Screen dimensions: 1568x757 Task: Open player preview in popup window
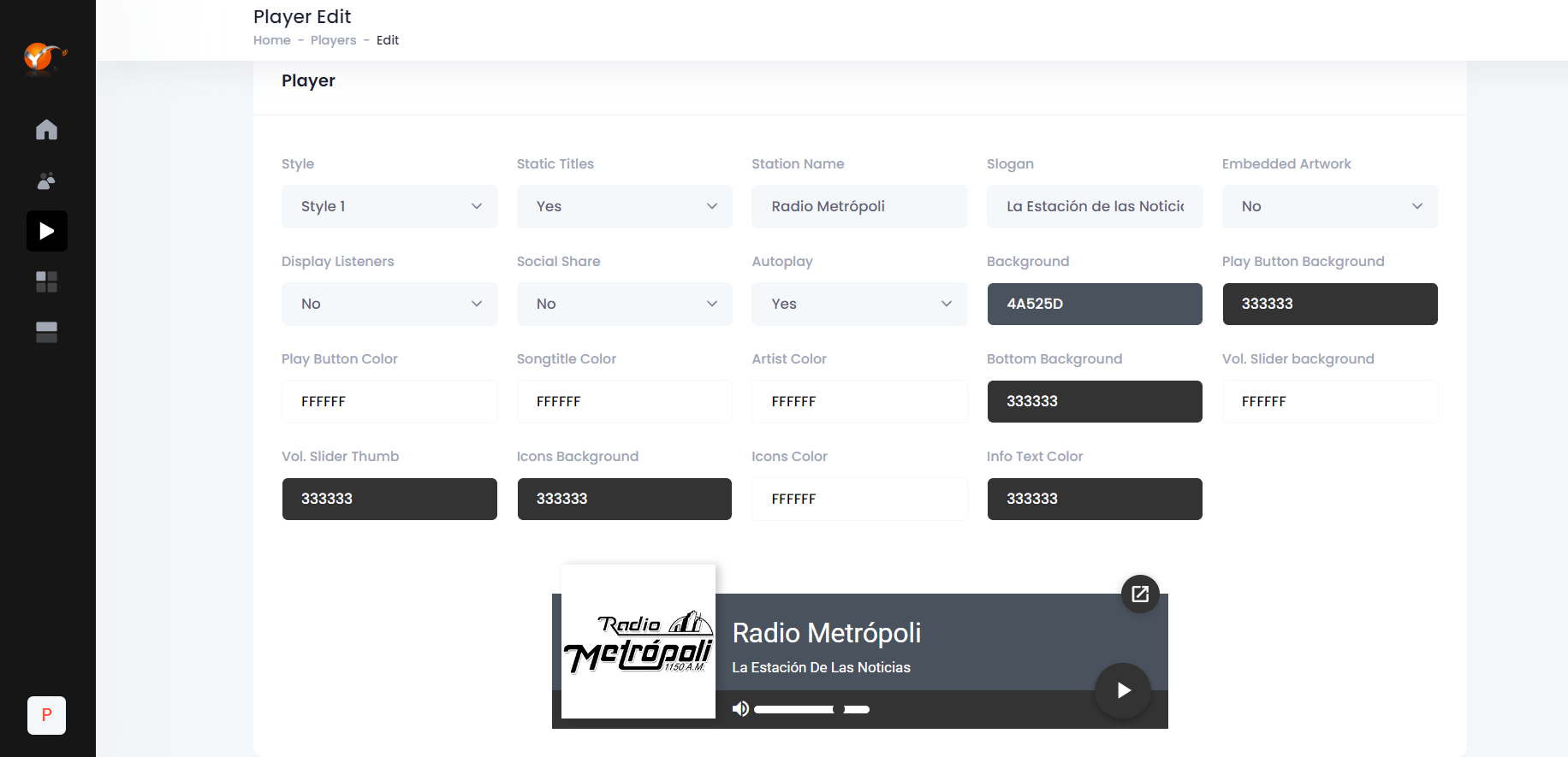coord(1140,594)
